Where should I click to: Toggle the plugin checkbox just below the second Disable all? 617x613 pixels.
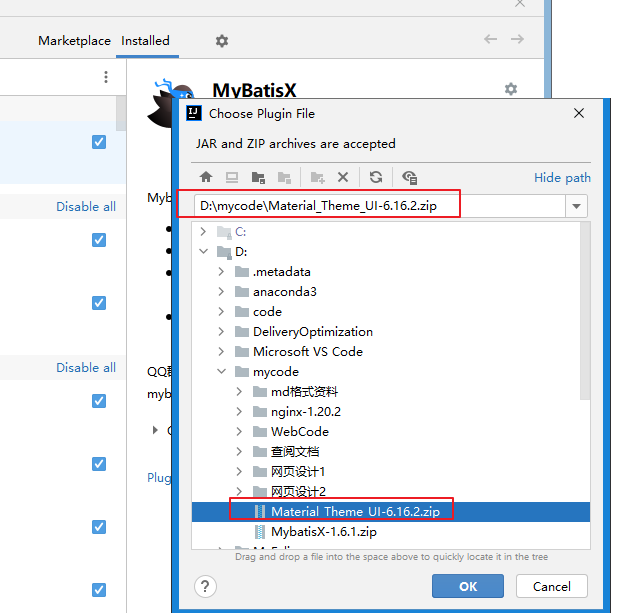click(99, 401)
